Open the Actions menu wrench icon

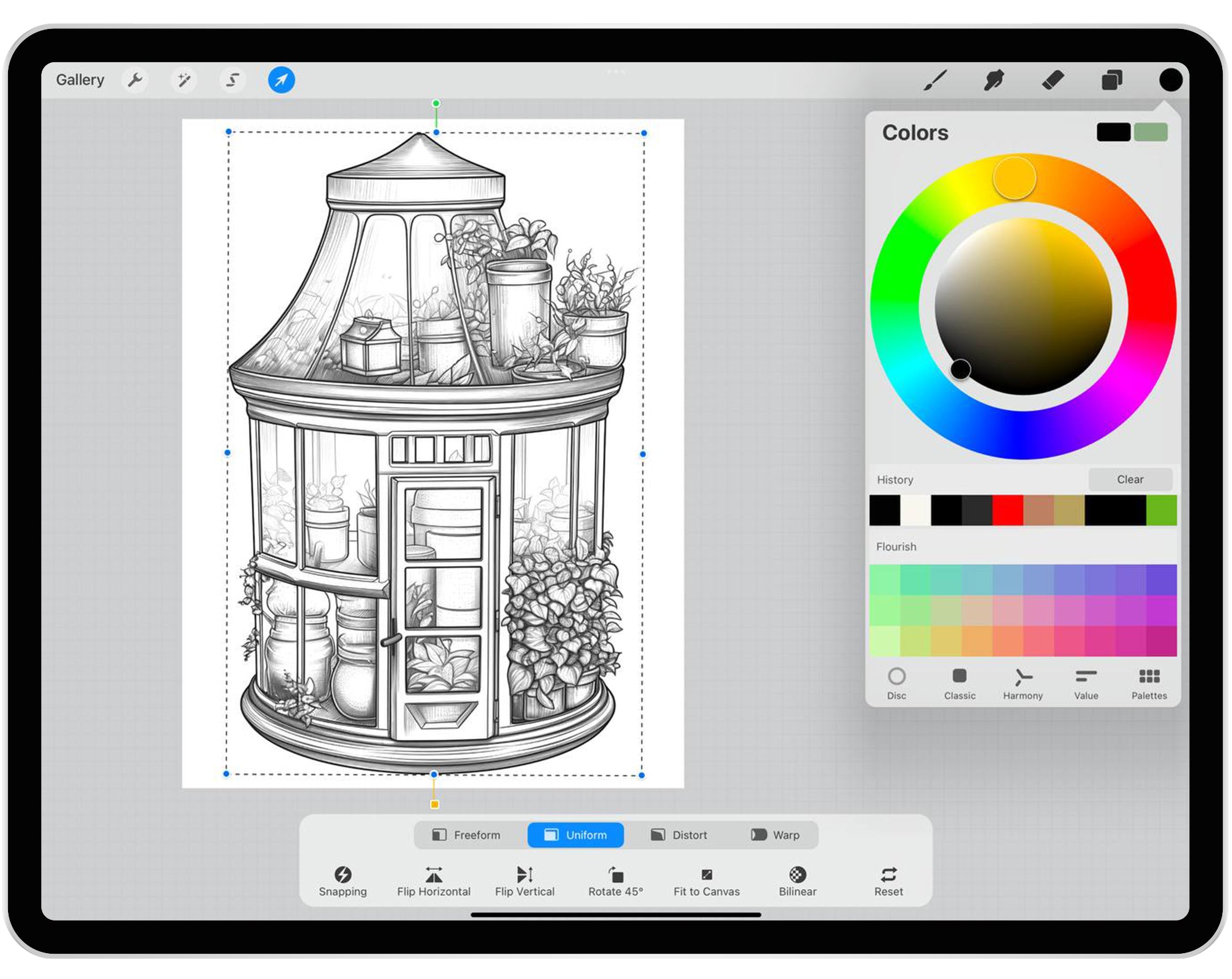click(136, 80)
